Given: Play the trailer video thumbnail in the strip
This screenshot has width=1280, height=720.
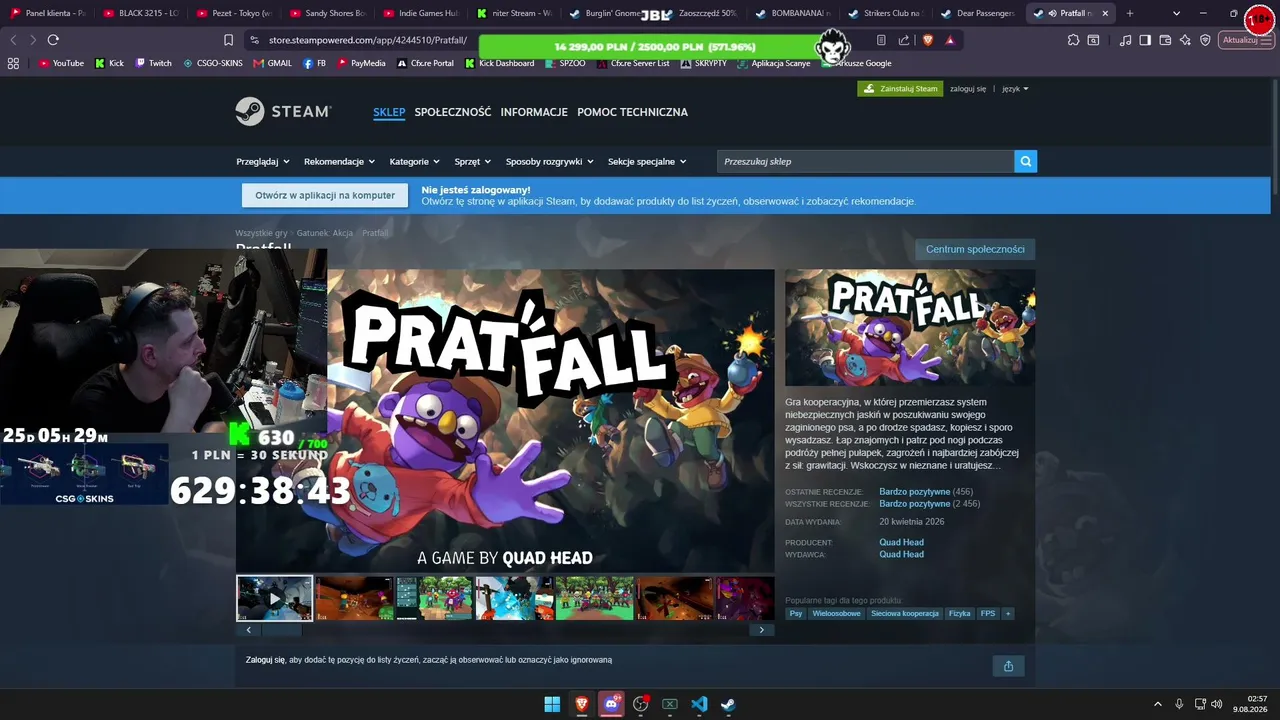Looking at the screenshot, I should click(x=275, y=598).
